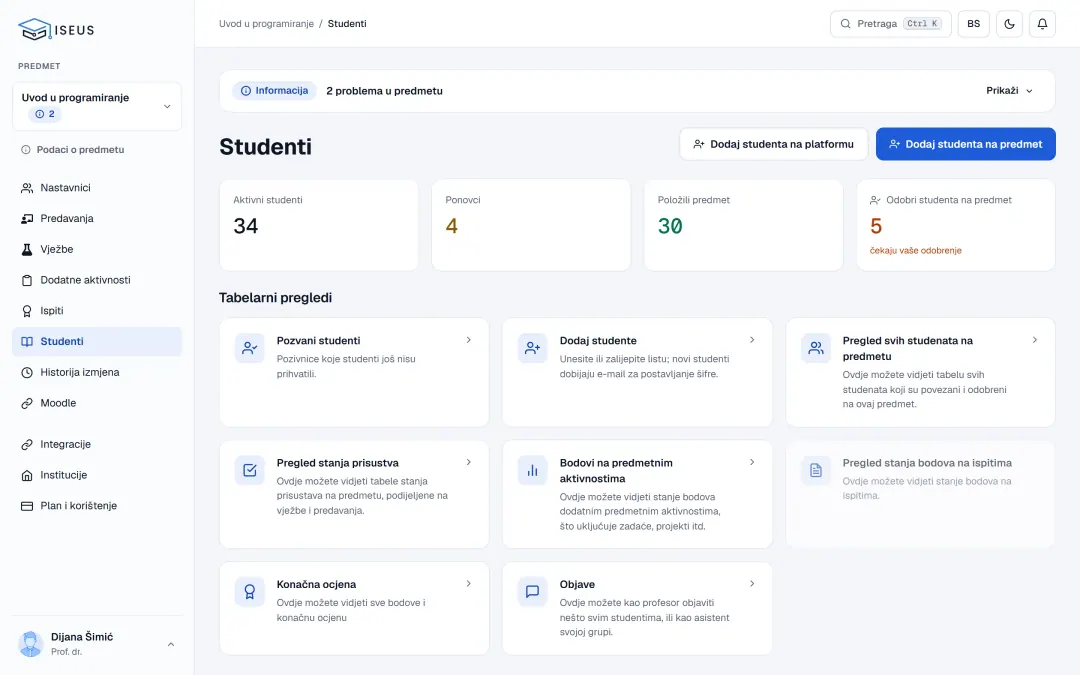The image size is (1080, 675).
Task: Open Odobri studenta na predmet card
Action: (956, 225)
